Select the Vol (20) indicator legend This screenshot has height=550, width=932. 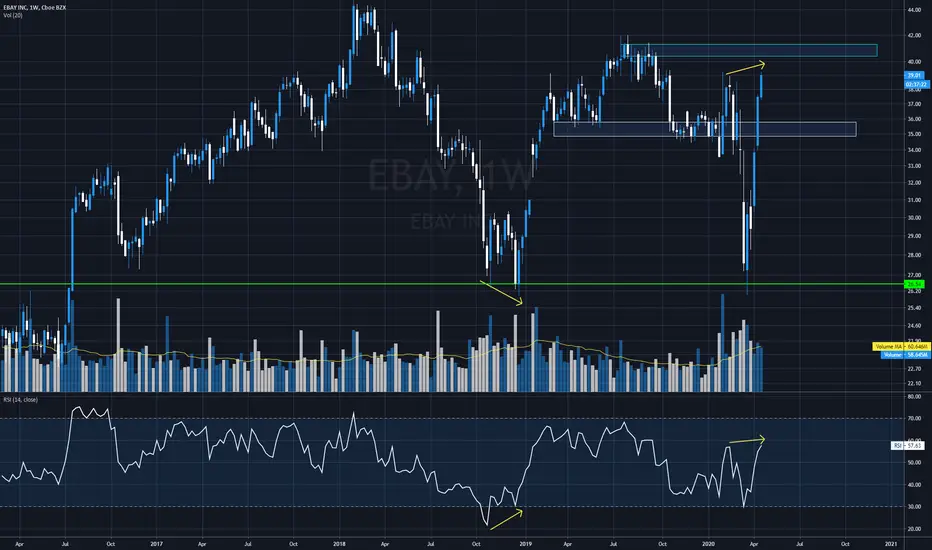(13, 15)
